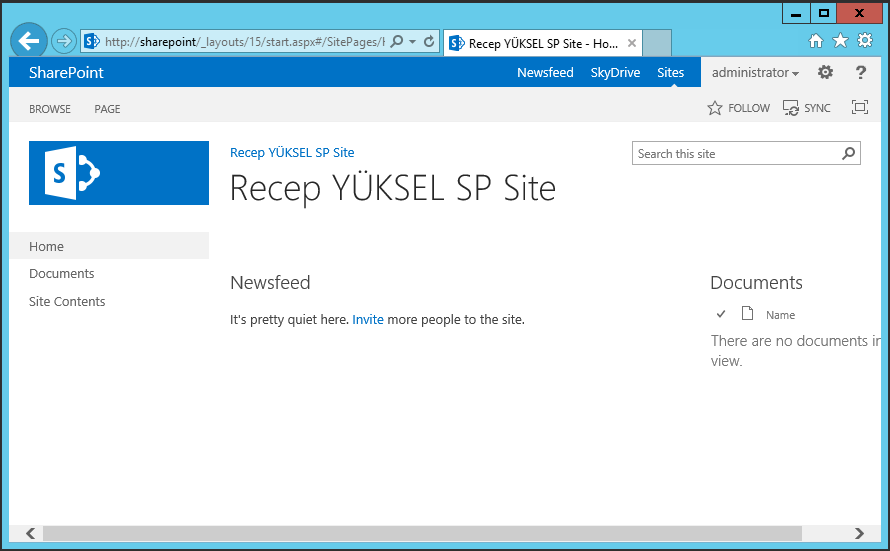Open the Recep YÜKSEL SP Site breadcrumb link

pos(292,153)
